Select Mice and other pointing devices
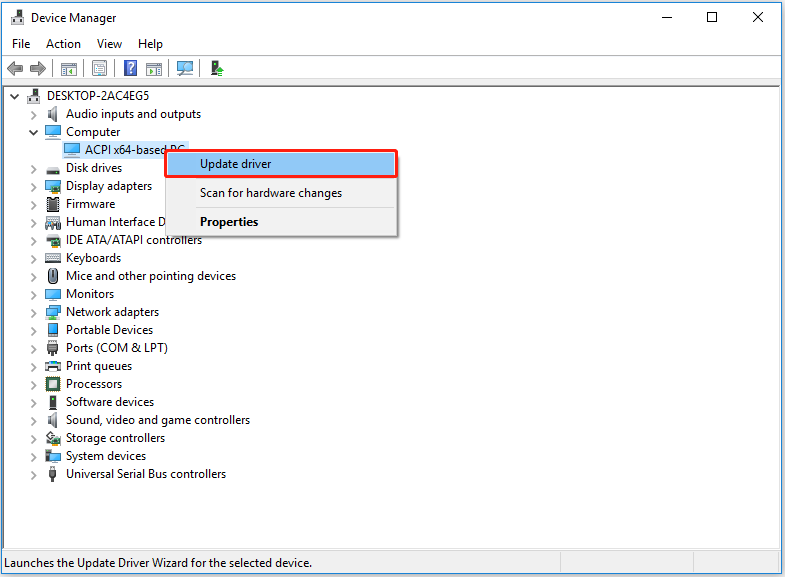 [x=150, y=276]
